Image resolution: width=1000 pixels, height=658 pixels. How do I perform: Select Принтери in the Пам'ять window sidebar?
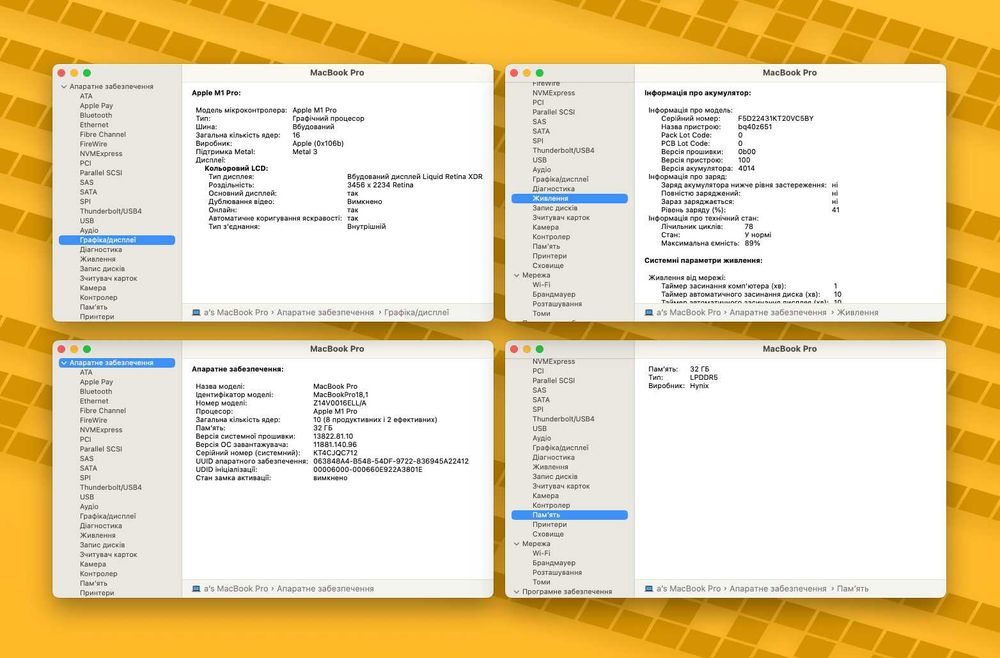(549, 525)
